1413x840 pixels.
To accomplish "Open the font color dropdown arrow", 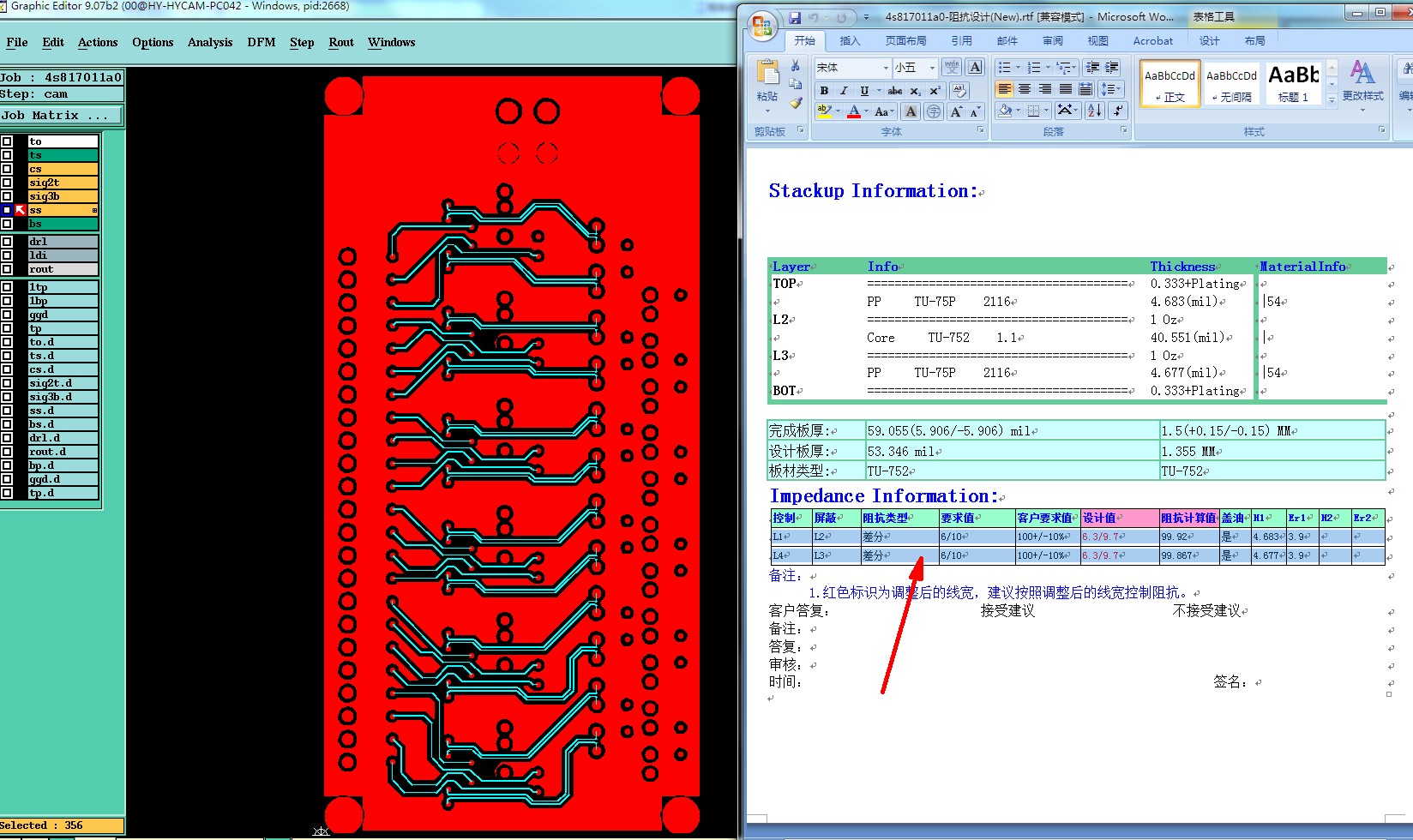I will [867, 111].
